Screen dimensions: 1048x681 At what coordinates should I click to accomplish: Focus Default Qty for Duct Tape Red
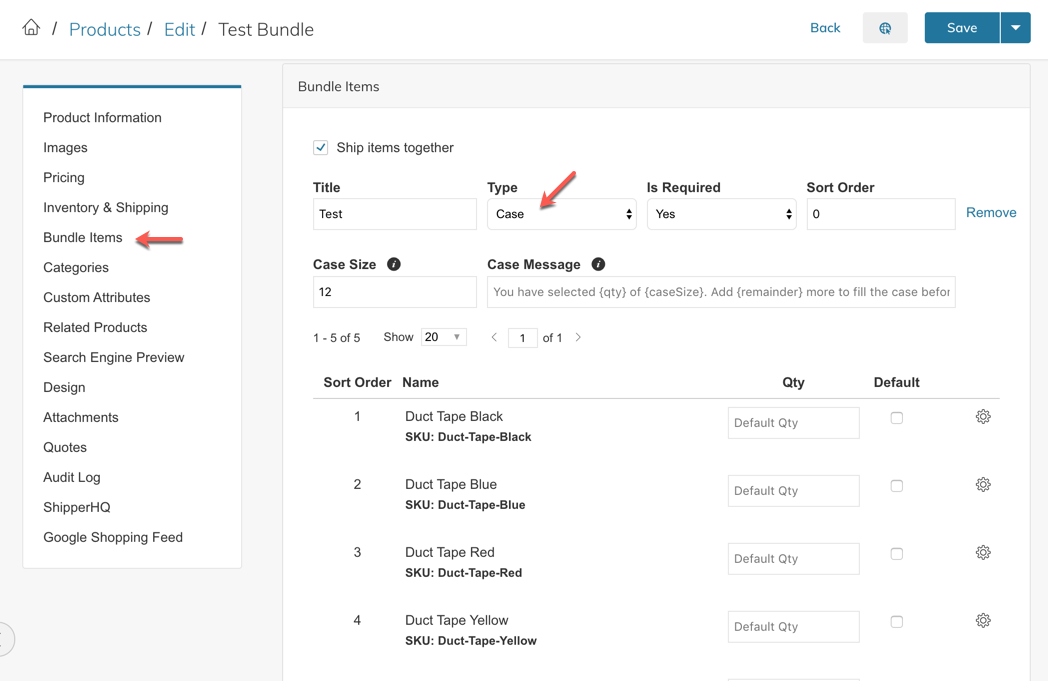click(793, 559)
